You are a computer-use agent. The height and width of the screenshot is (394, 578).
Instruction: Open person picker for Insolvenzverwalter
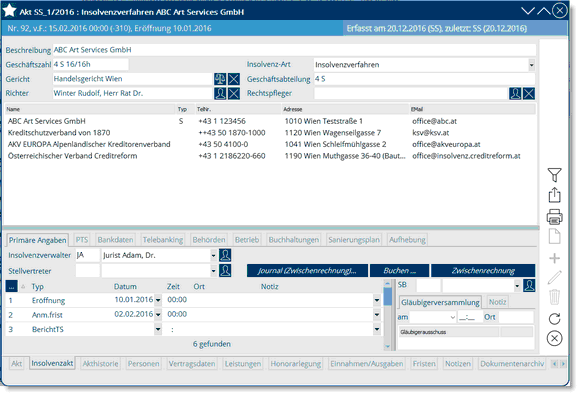click(225, 255)
